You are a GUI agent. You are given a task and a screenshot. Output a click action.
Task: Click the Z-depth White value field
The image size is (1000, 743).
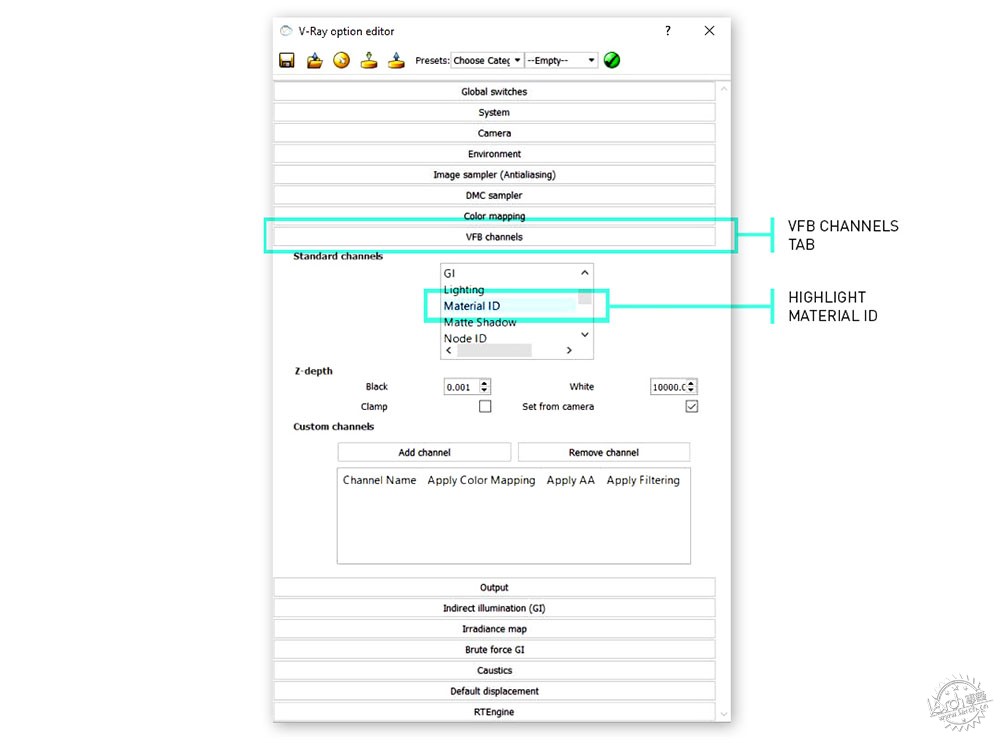click(668, 387)
